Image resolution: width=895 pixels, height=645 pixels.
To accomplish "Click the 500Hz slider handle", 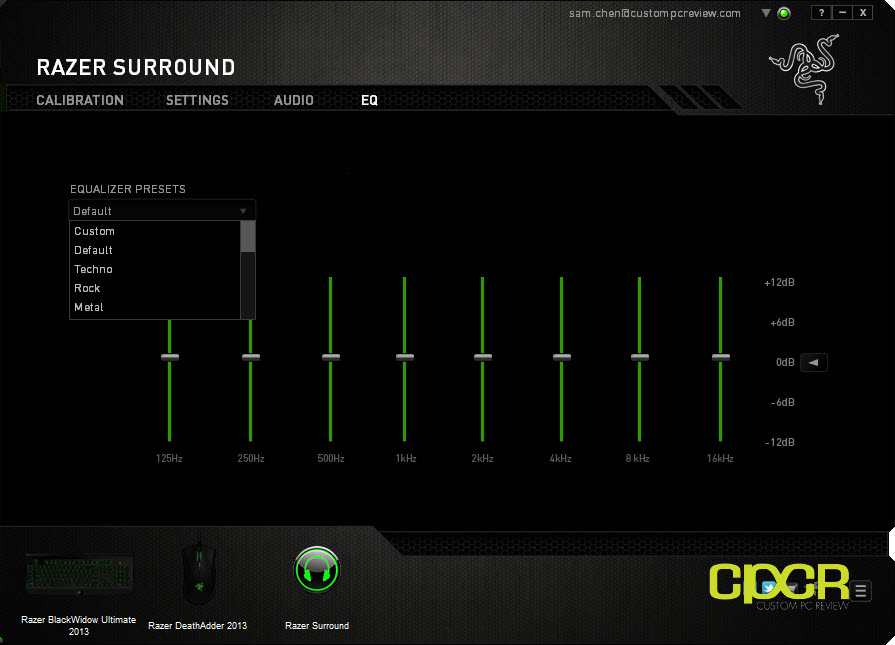I will pyautogui.click(x=330, y=357).
